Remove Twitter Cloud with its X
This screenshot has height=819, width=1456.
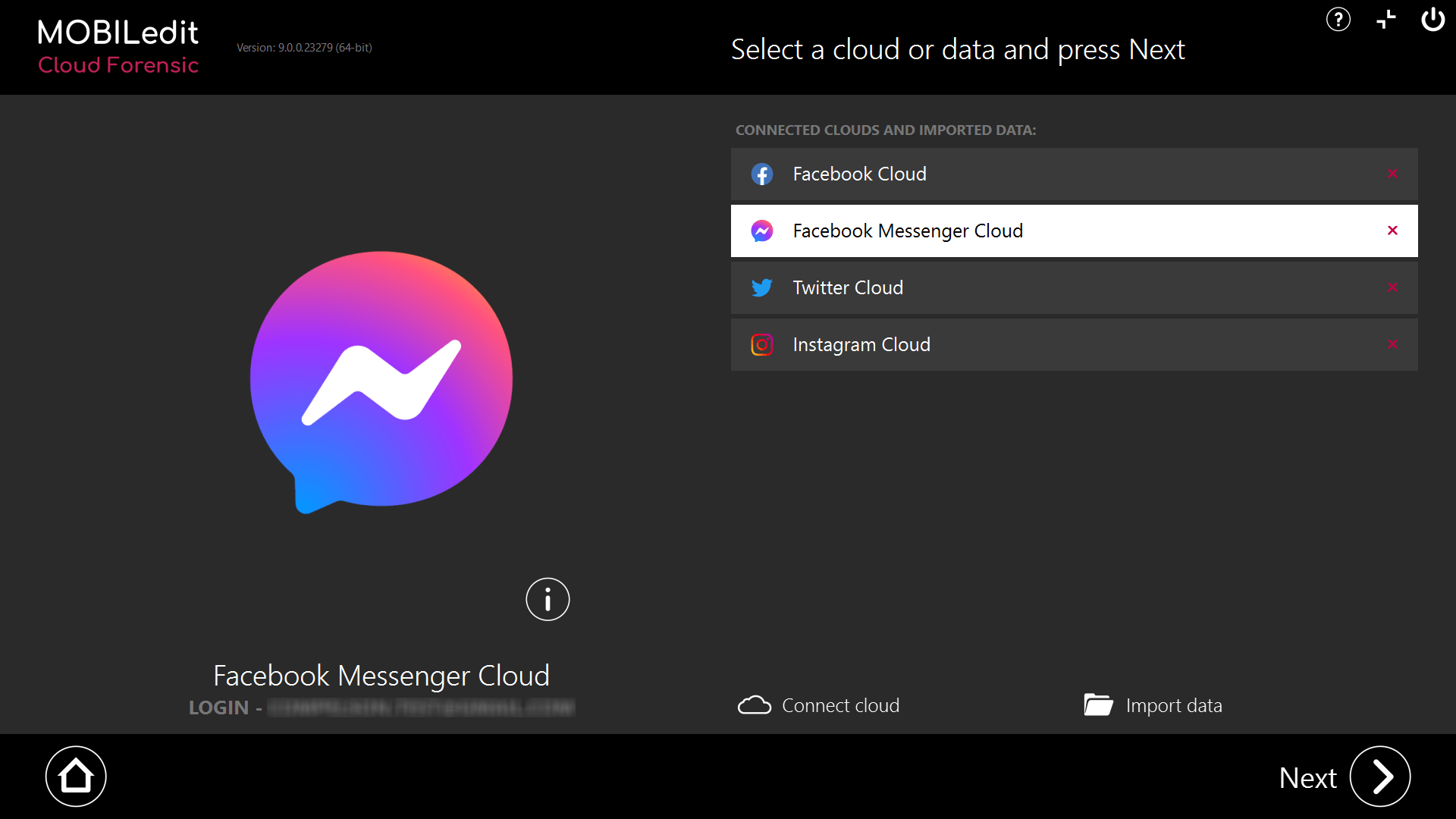click(1392, 287)
